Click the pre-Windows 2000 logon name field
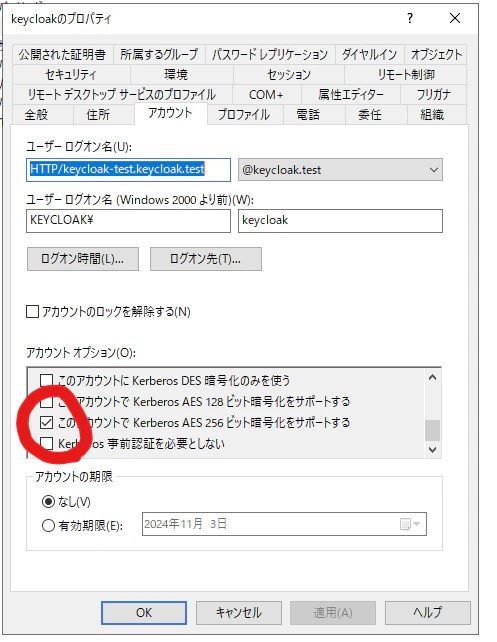 (x=340, y=221)
